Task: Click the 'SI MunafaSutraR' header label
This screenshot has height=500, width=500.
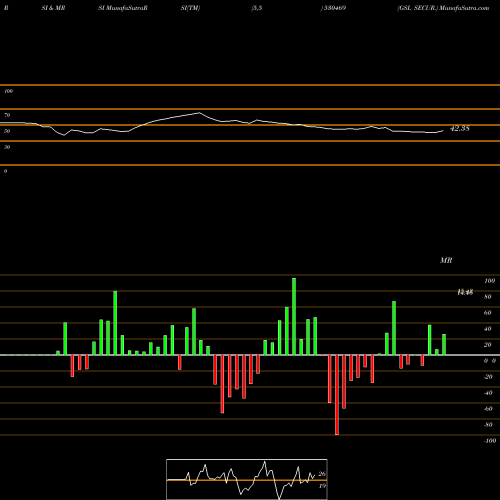Action: pos(123,8)
